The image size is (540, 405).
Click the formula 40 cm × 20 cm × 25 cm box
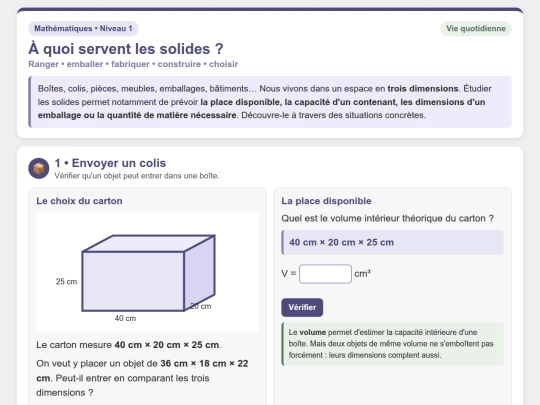pyautogui.click(x=393, y=242)
